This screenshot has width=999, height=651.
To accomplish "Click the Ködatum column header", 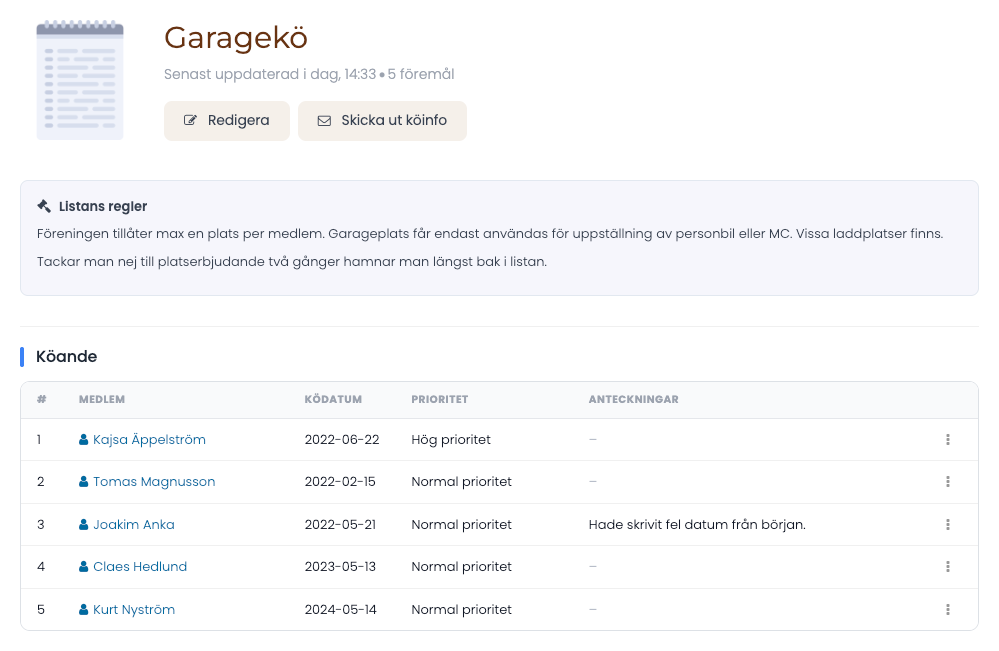I will point(333,399).
